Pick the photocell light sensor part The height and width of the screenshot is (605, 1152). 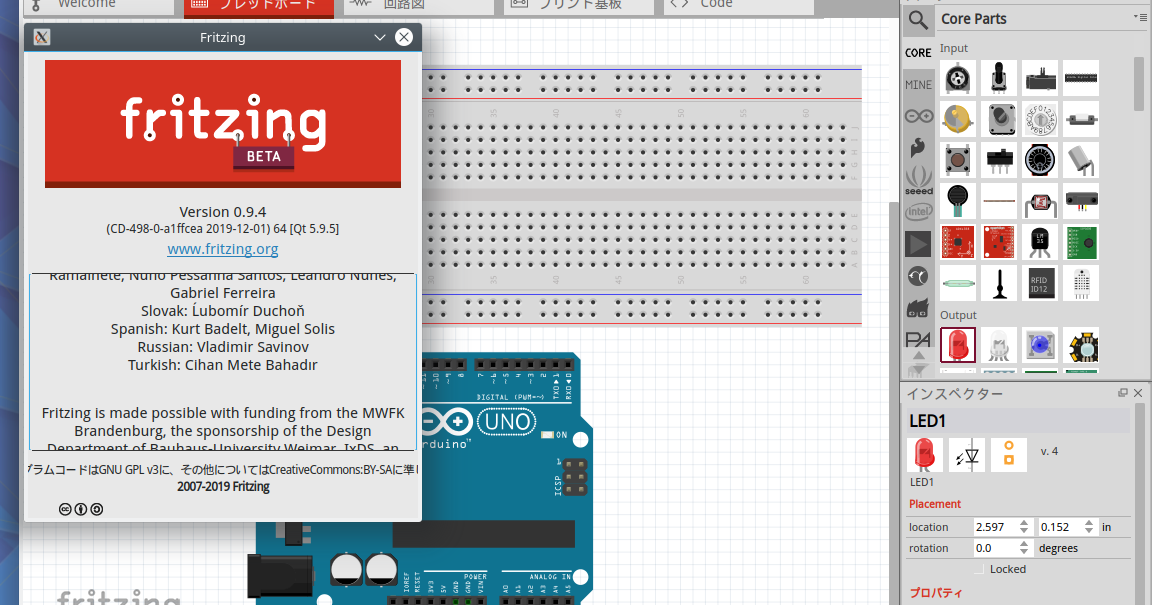click(x=1040, y=201)
